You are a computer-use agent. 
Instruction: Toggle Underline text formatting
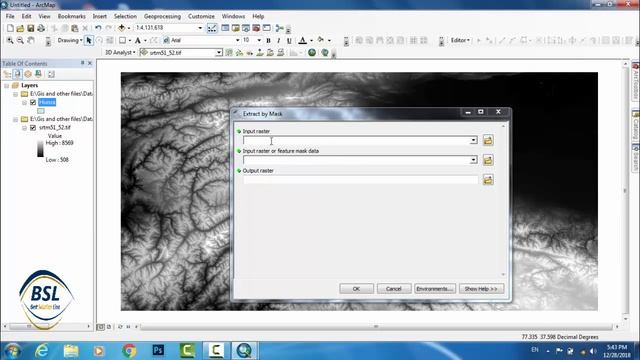[289, 40]
